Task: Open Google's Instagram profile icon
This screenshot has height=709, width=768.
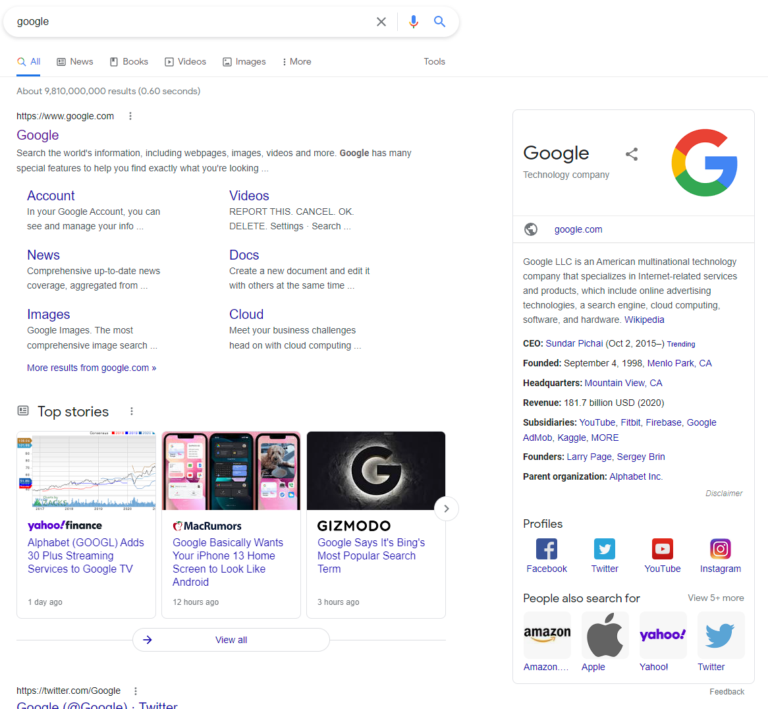Action: tap(720, 549)
